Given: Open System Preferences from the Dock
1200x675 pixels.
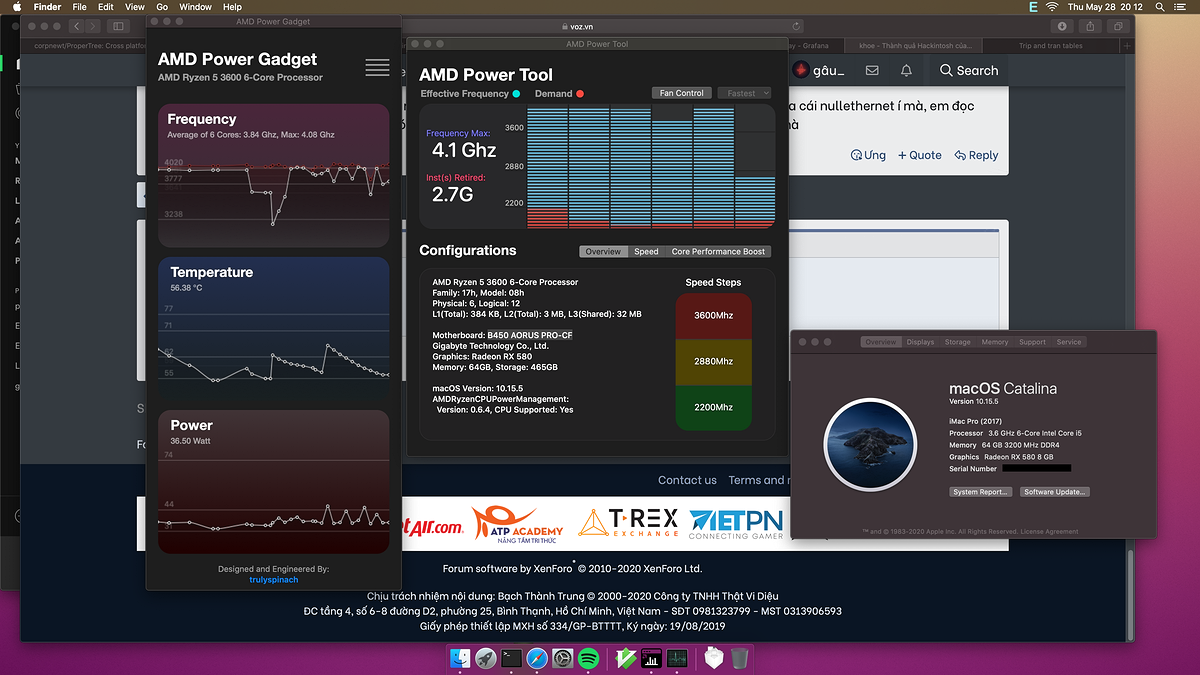Looking at the screenshot, I should [x=563, y=658].
